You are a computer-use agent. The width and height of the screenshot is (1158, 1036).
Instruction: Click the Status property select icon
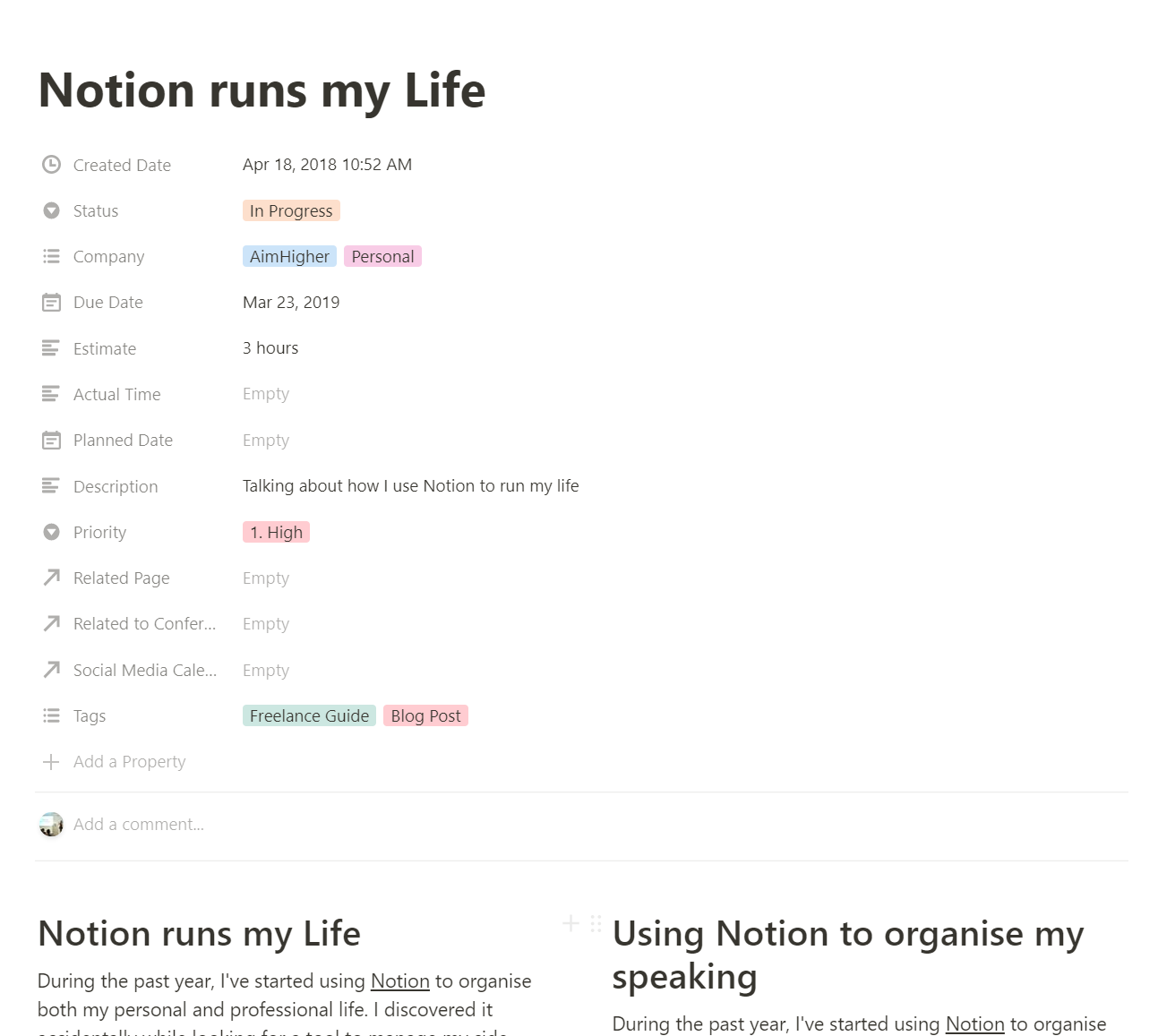(x=51, y=210)
